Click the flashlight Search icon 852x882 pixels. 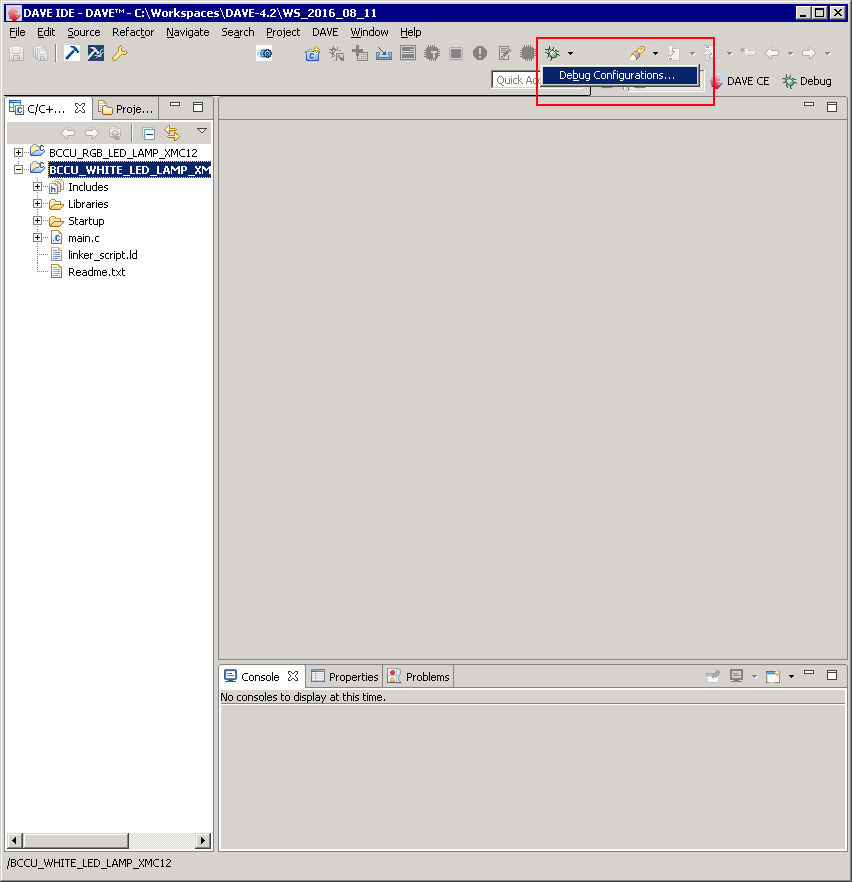coord(637,53)
